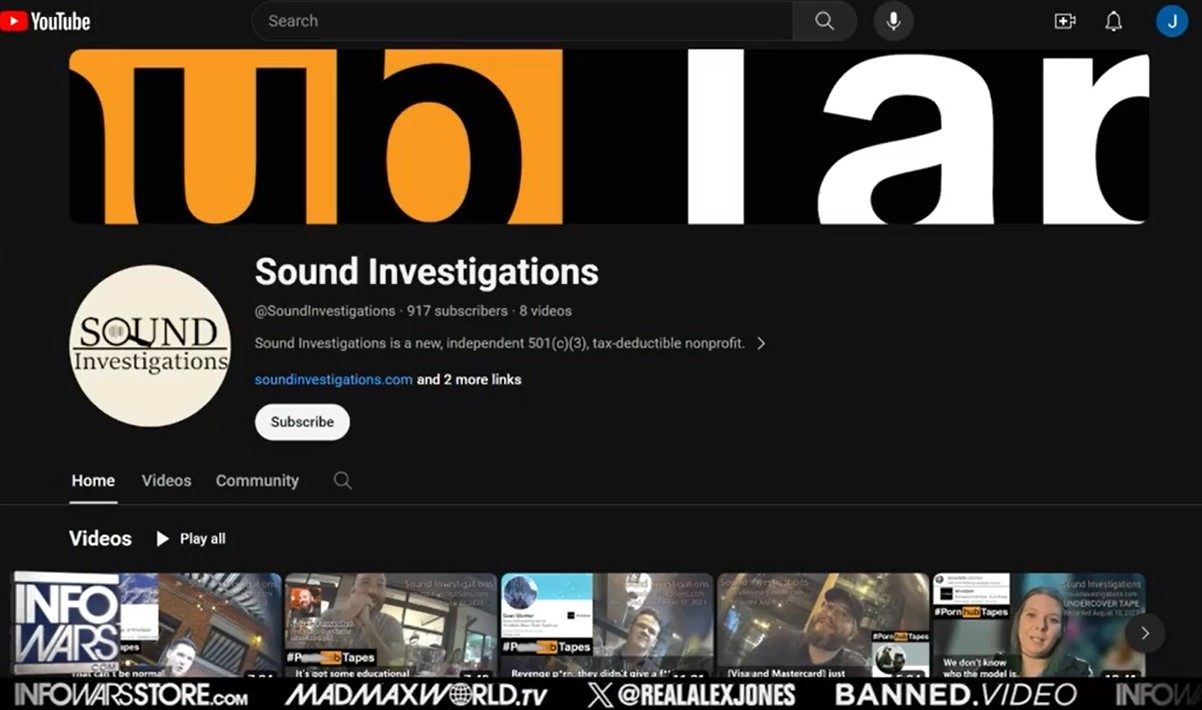Image resolution: width=1202 pixels, height=710 pixels.
Task: Open the J account avatar menu
Action: pos(1171,21)
